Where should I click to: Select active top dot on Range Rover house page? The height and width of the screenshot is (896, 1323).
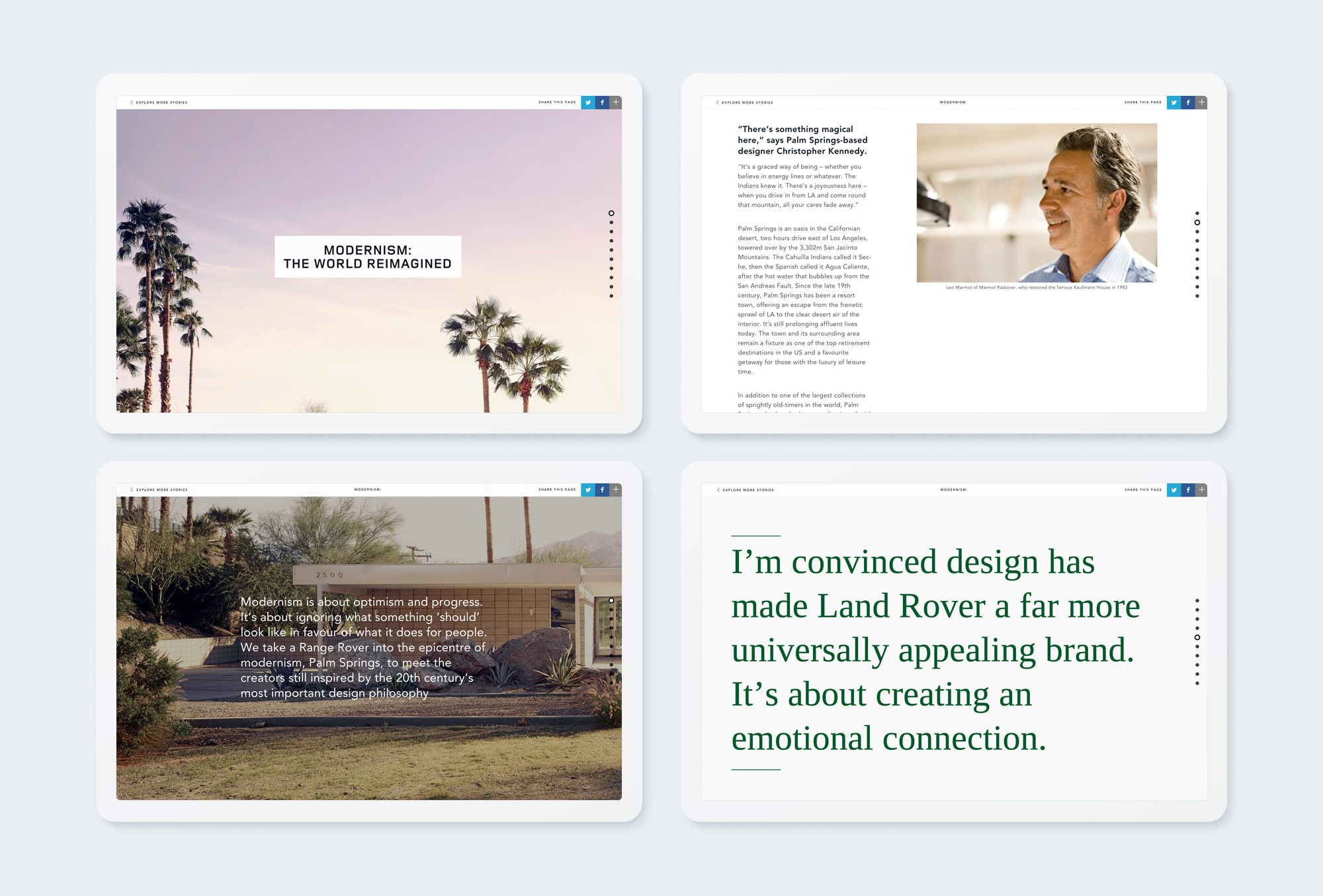coord(611,600)
